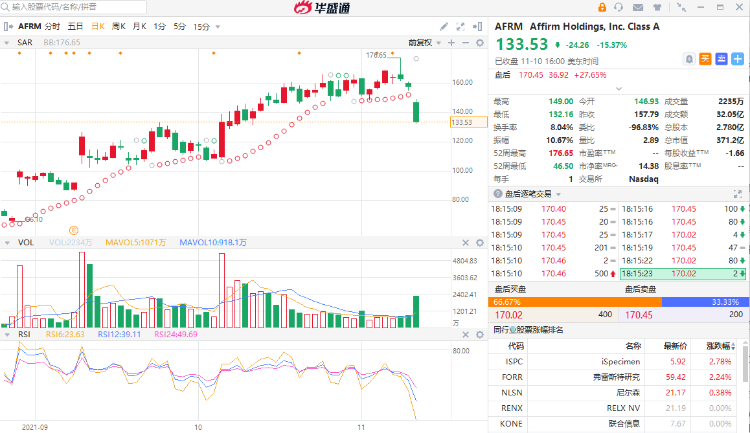Open FORR stock row
The image size is (750, 433).
pos(615,377)
